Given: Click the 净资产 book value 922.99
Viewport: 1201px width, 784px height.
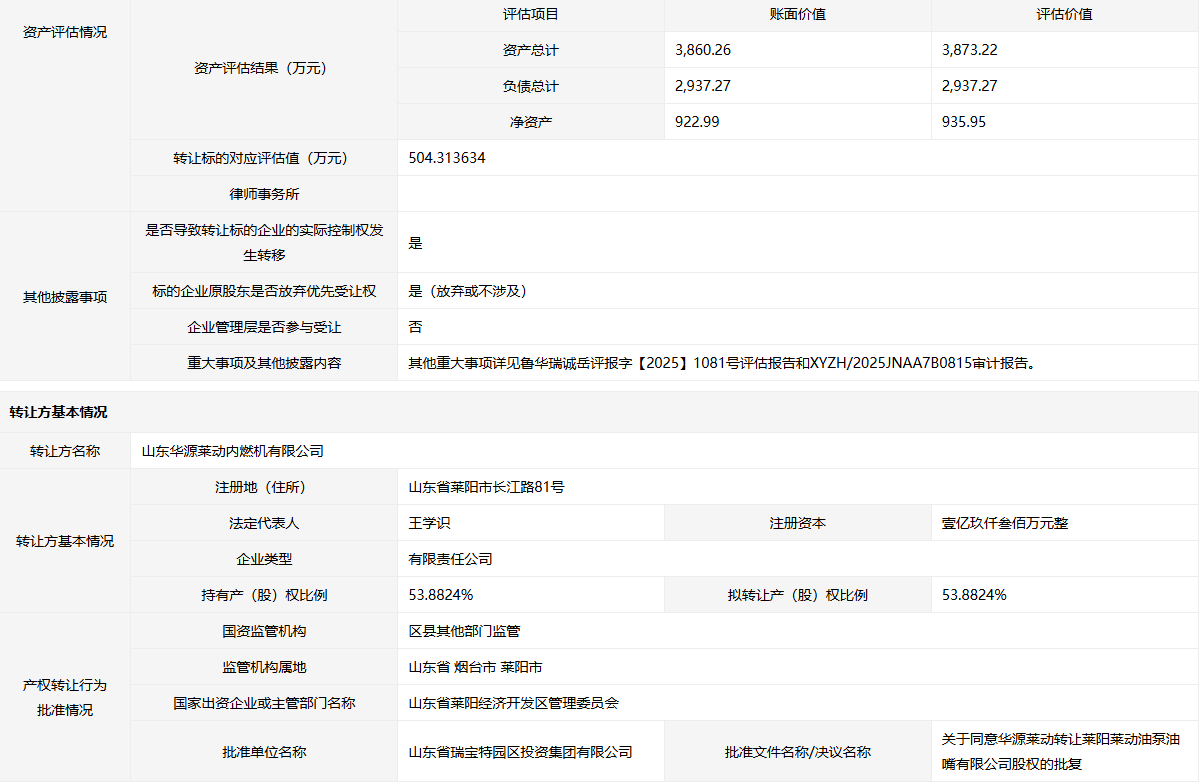Looking at the screenshot, I should coord(697,122).
